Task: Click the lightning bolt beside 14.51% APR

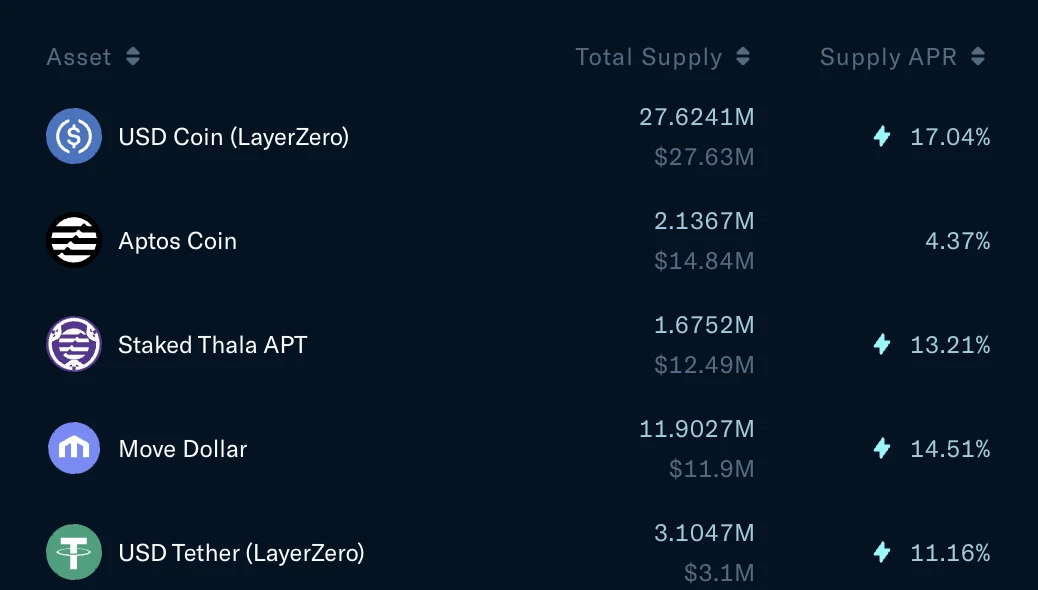Action: click(882, 449)
